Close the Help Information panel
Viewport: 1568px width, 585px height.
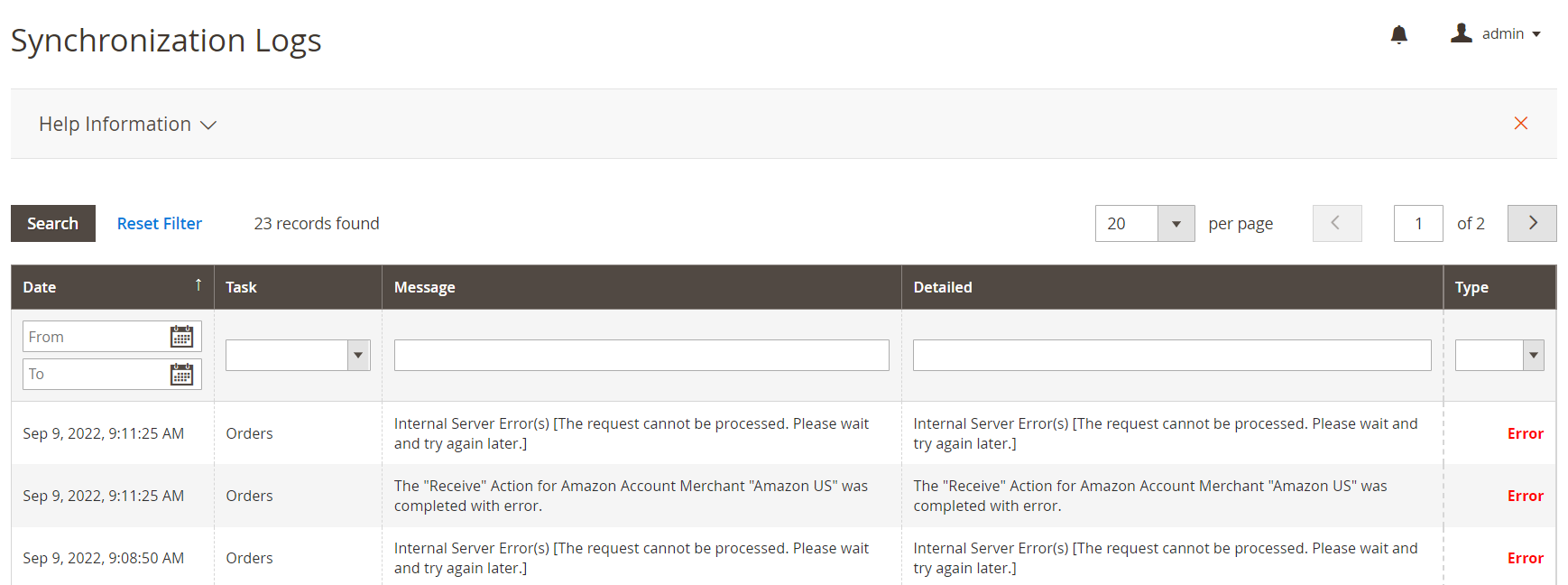tap(1520, 124)
